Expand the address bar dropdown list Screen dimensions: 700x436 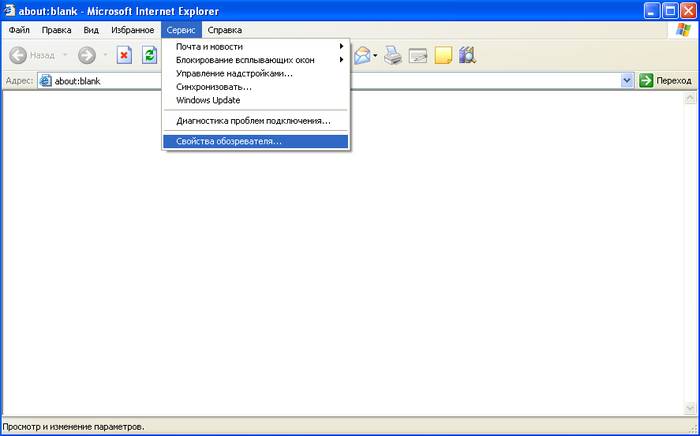[627, 80]
